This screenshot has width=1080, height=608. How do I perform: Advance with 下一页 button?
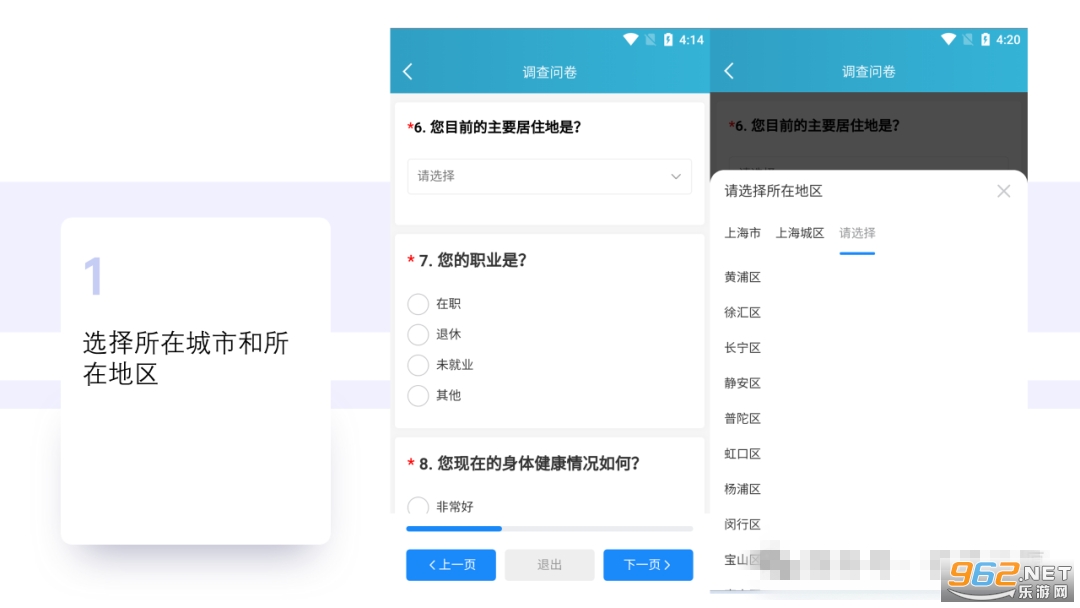tap(648, 565)
